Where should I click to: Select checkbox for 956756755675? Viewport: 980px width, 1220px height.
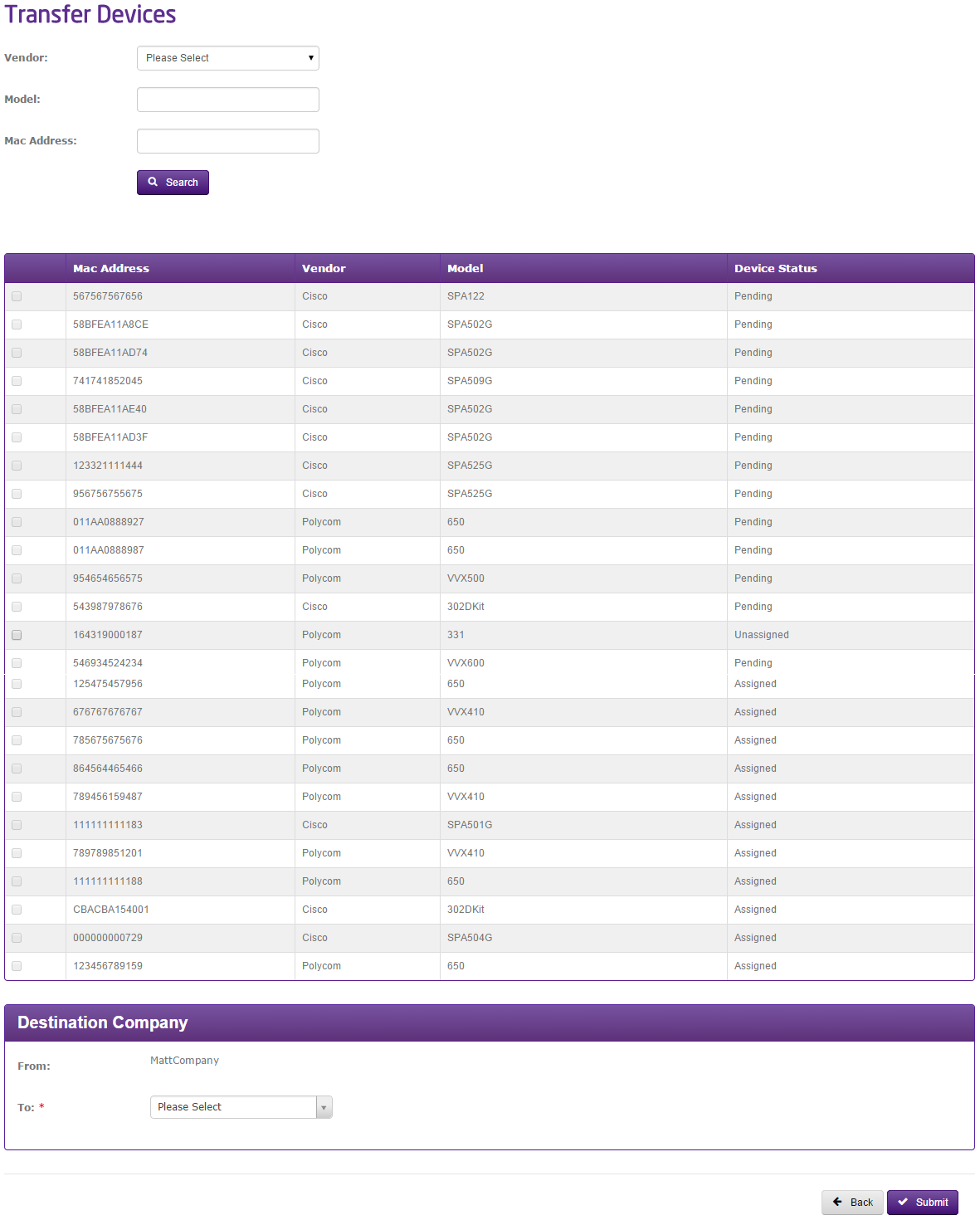tap(17, 494)
